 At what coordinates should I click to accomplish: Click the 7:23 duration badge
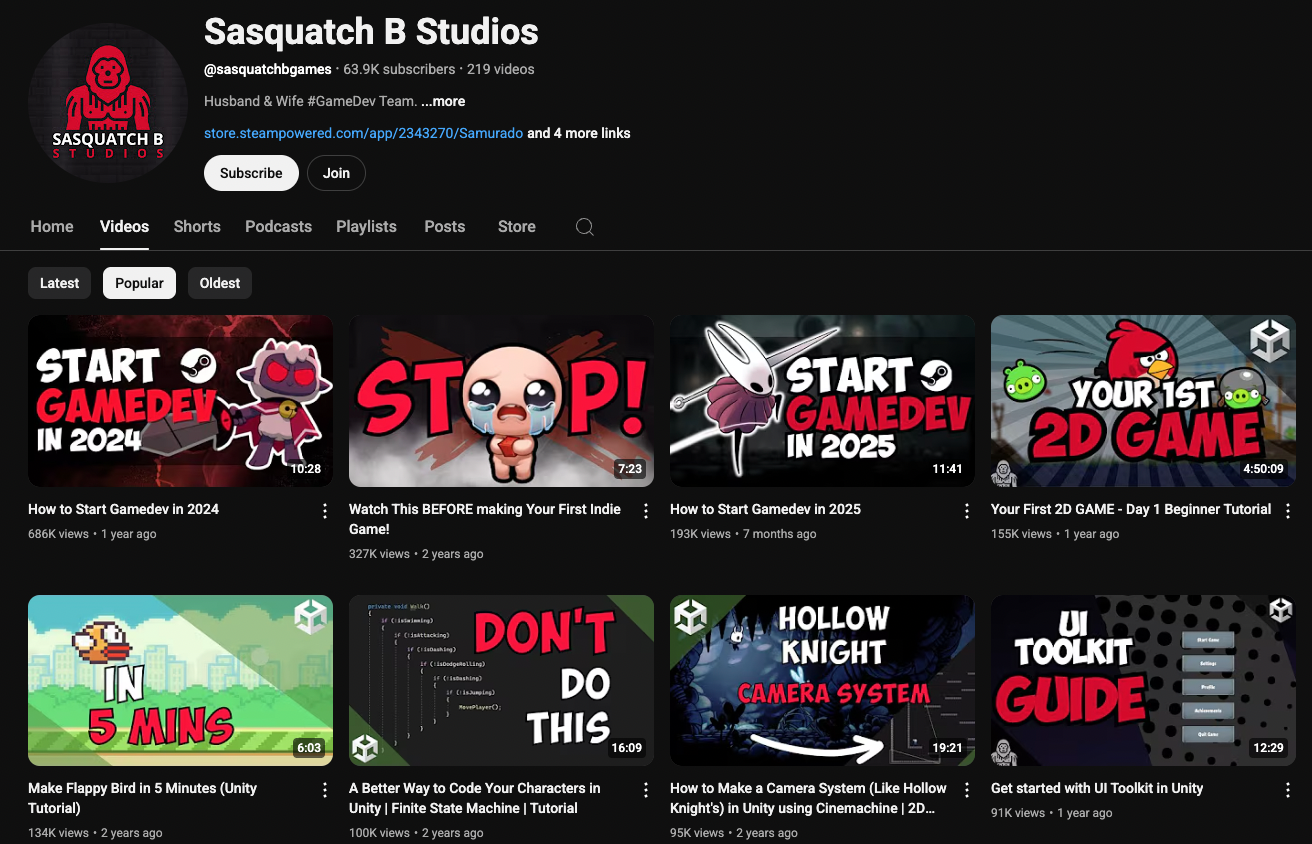(630, 469)
